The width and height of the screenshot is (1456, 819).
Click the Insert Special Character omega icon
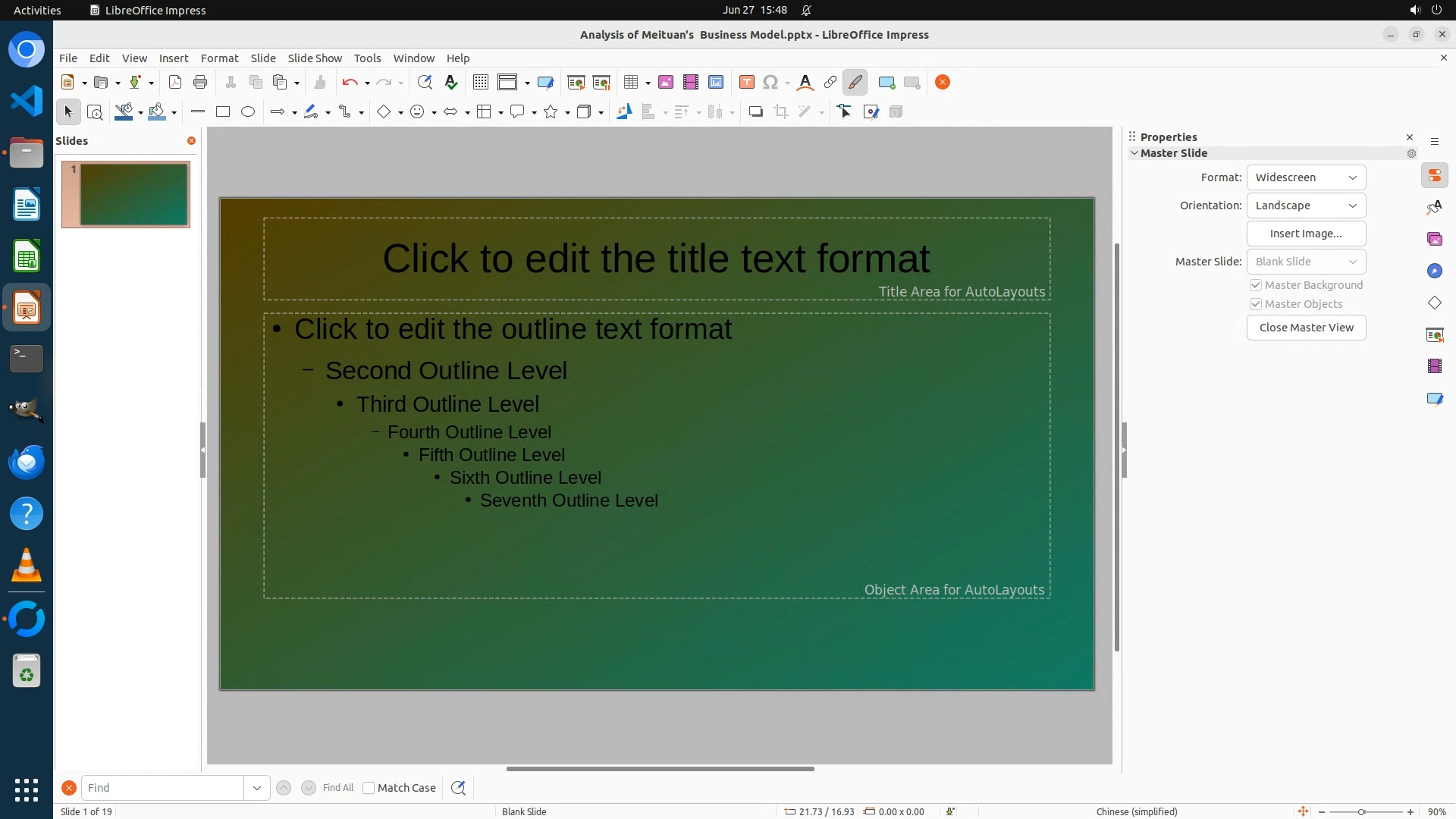(770, 83)
